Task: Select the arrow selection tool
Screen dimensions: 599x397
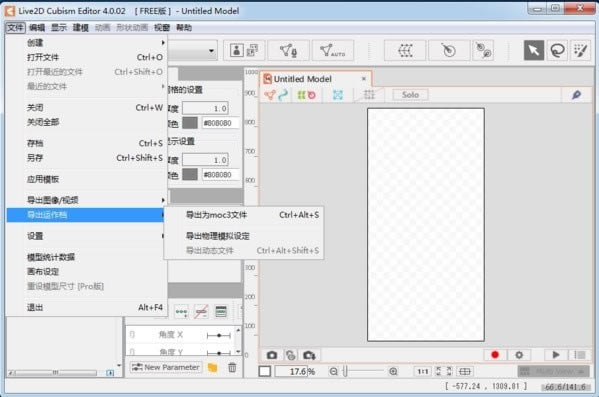Action: 533,50
